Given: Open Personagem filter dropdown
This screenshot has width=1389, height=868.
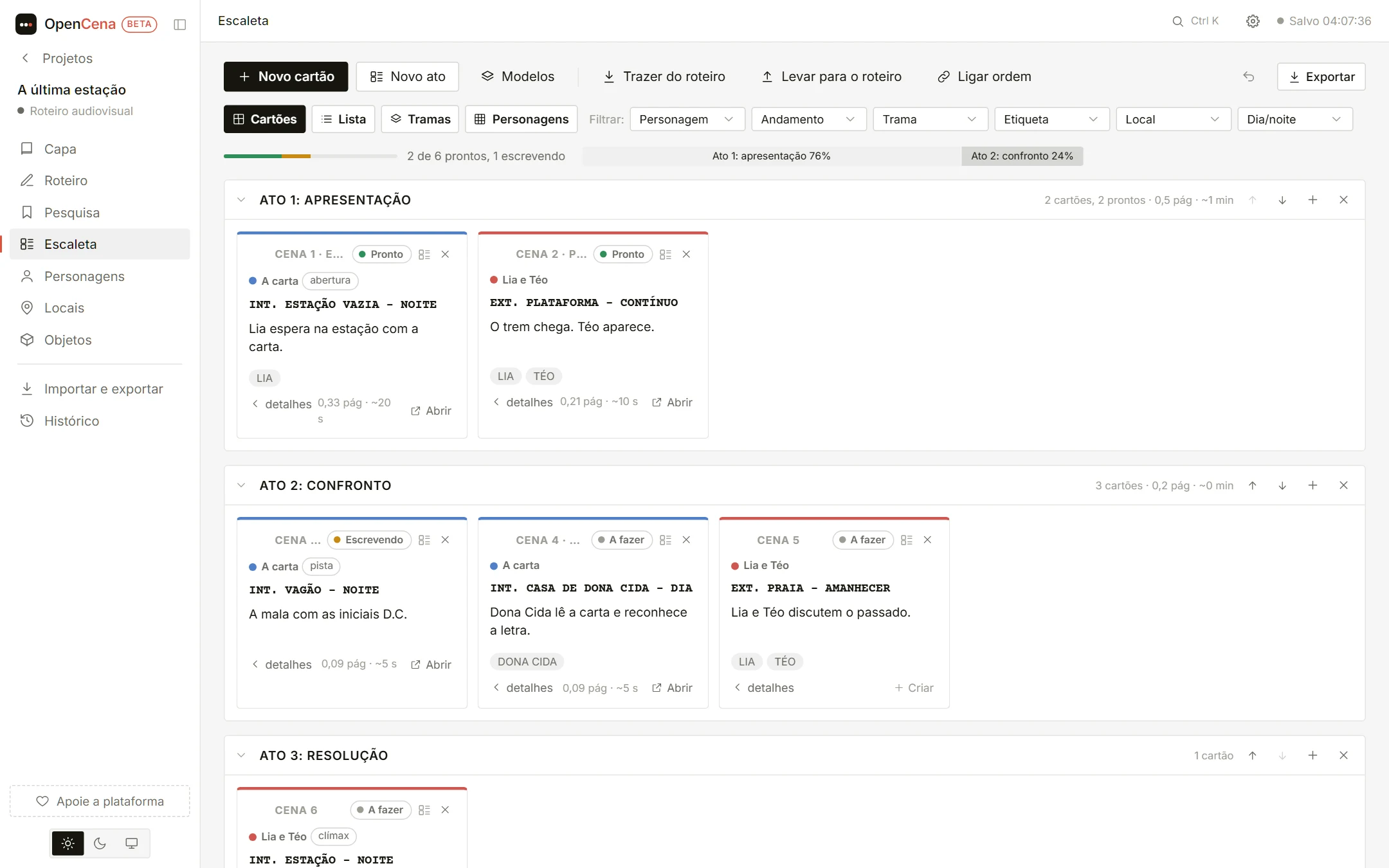Looking at the screenshot, I should 687,120.
